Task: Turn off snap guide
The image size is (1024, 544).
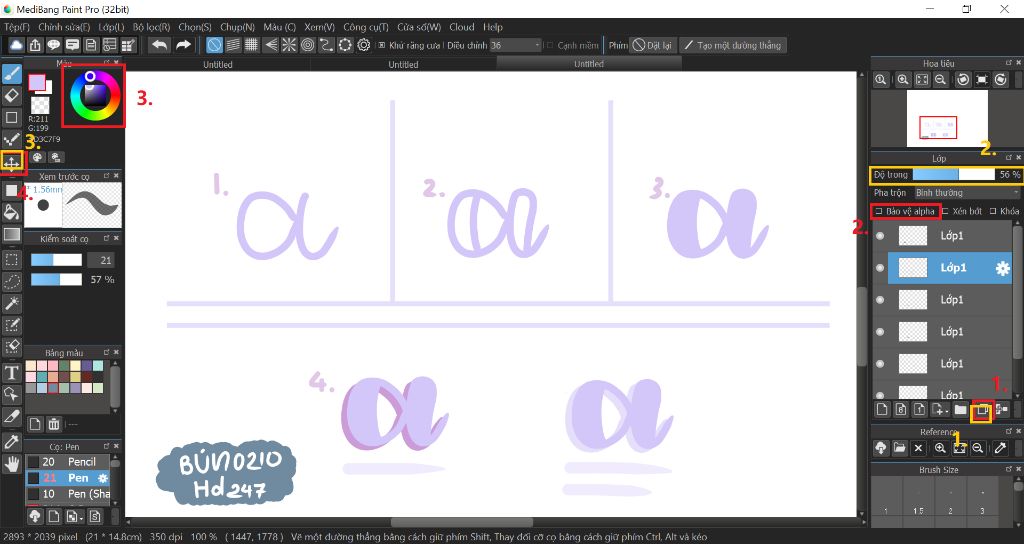Action: [x=214, y=45]
